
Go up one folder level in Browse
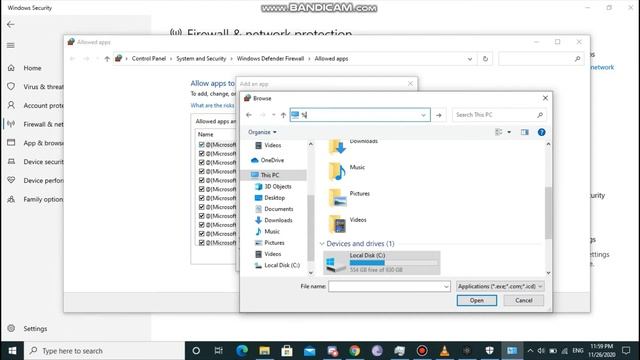tap(283, 115)
